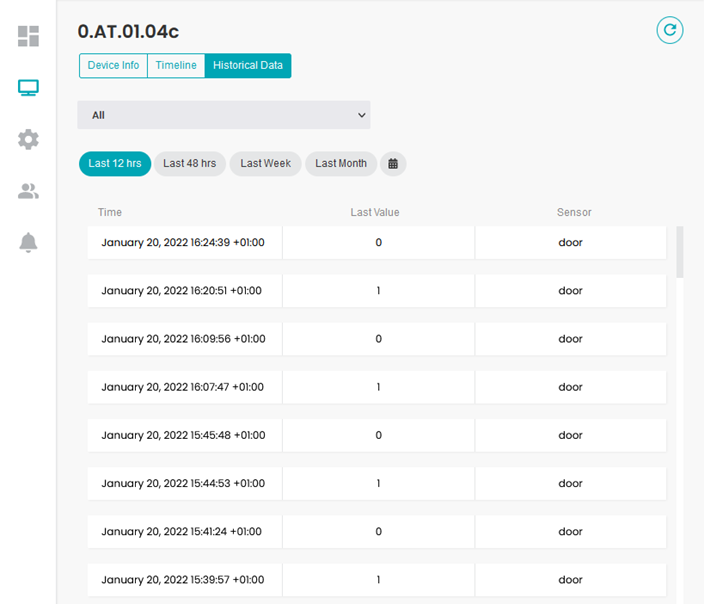Click the 16:07:47 timestamp cell

185,387
